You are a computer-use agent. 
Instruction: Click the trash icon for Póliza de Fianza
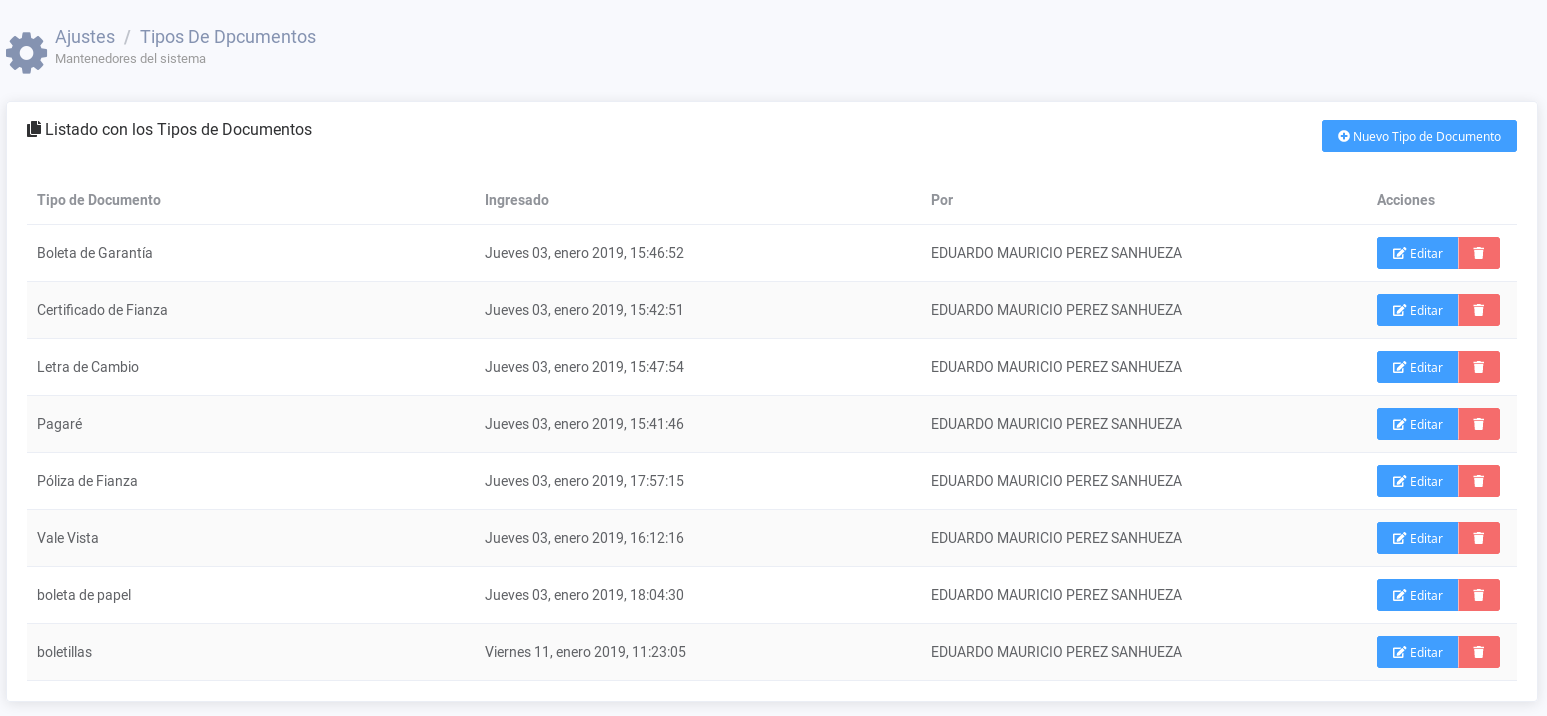[x=1479, y=481]
